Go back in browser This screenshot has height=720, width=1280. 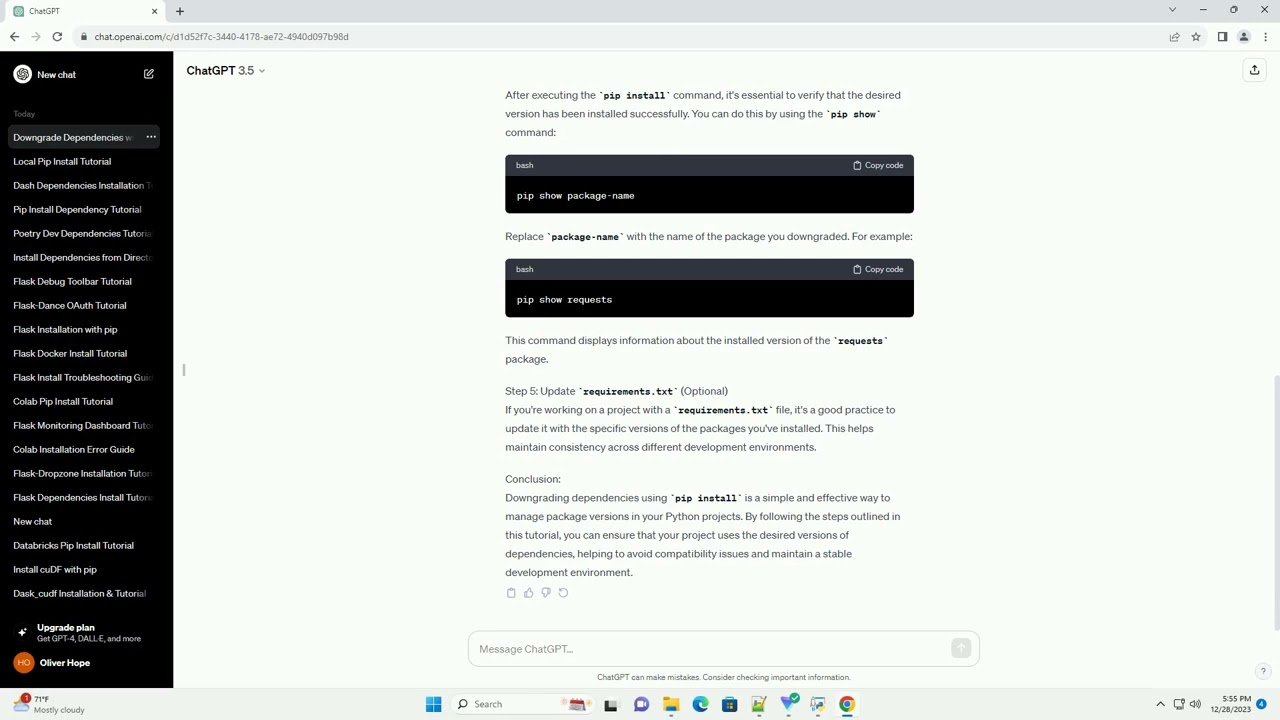tap(14, 37)
